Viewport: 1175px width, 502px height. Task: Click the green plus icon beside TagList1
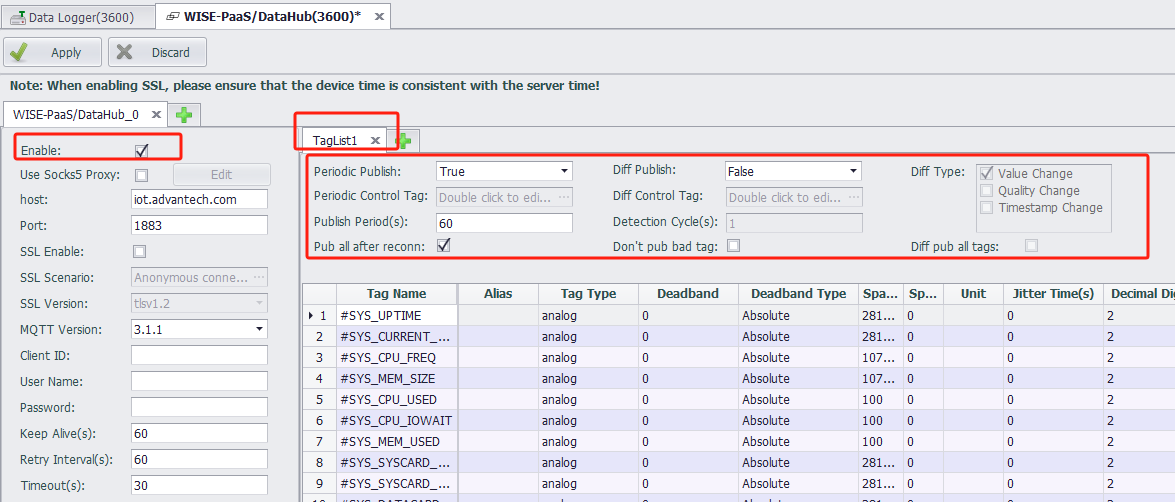(404, 141)
